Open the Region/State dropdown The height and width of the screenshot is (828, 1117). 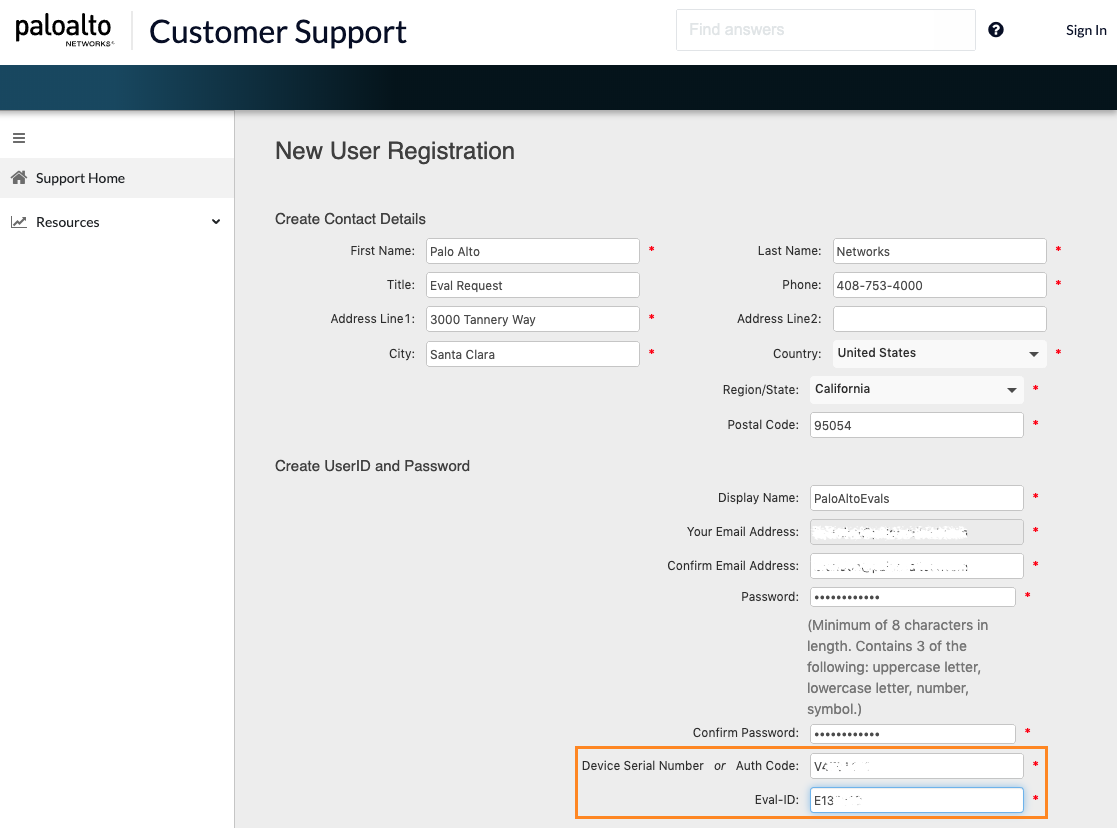915,389
